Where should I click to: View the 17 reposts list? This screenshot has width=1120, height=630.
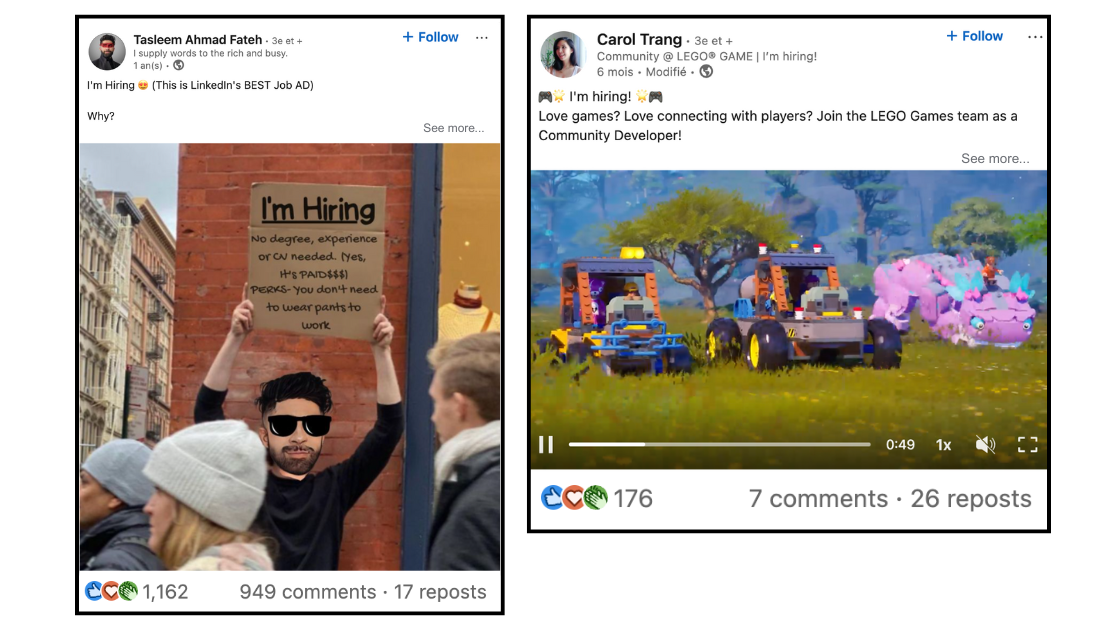coord(440,592)
